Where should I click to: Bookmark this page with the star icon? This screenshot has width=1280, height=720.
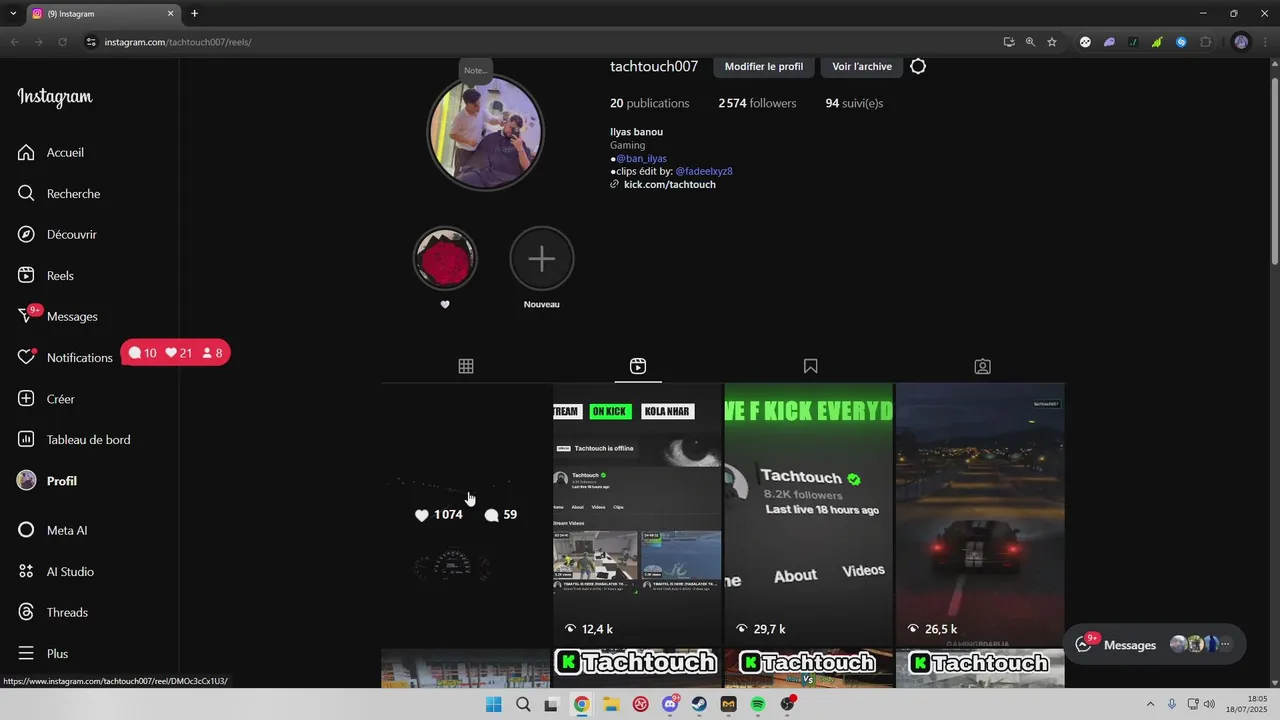point(1052,42)
